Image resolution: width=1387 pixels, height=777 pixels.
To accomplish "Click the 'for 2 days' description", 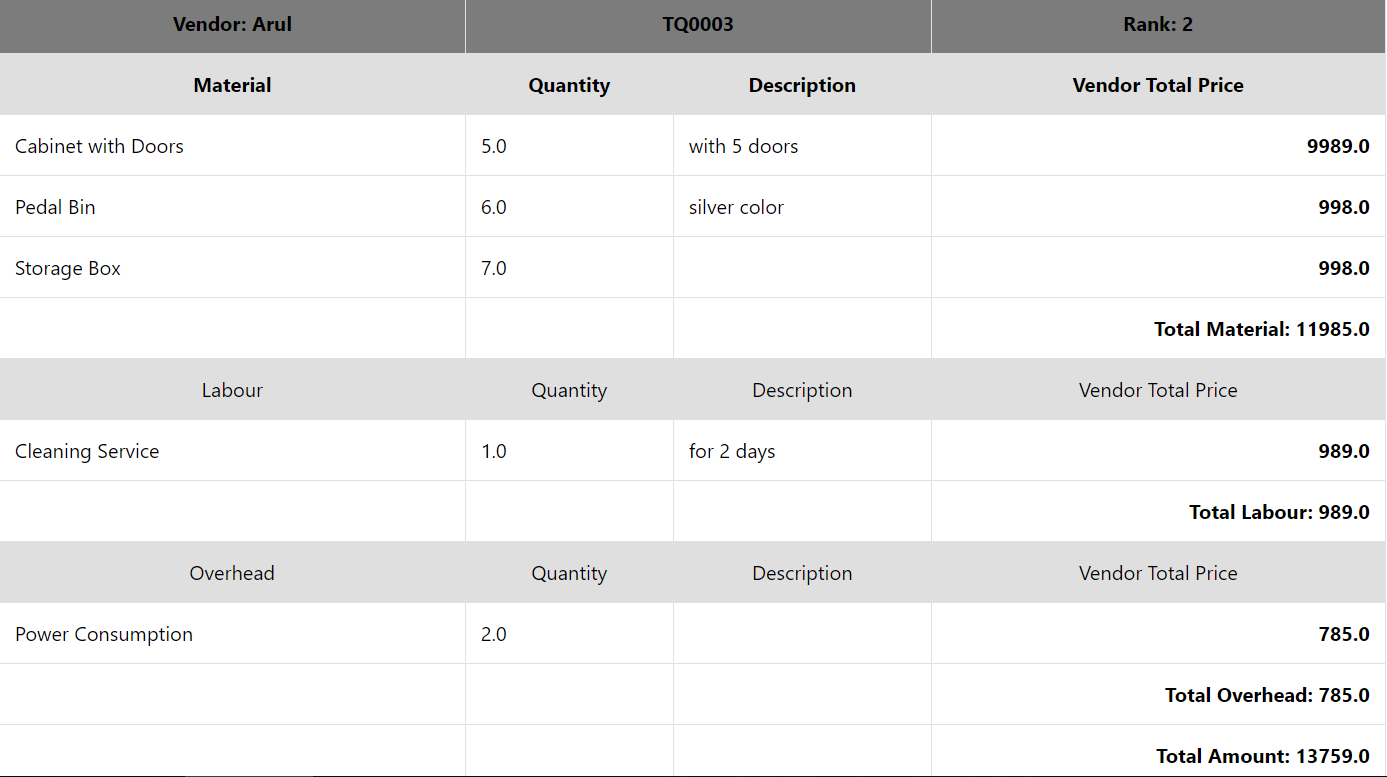I will (732, 452).
